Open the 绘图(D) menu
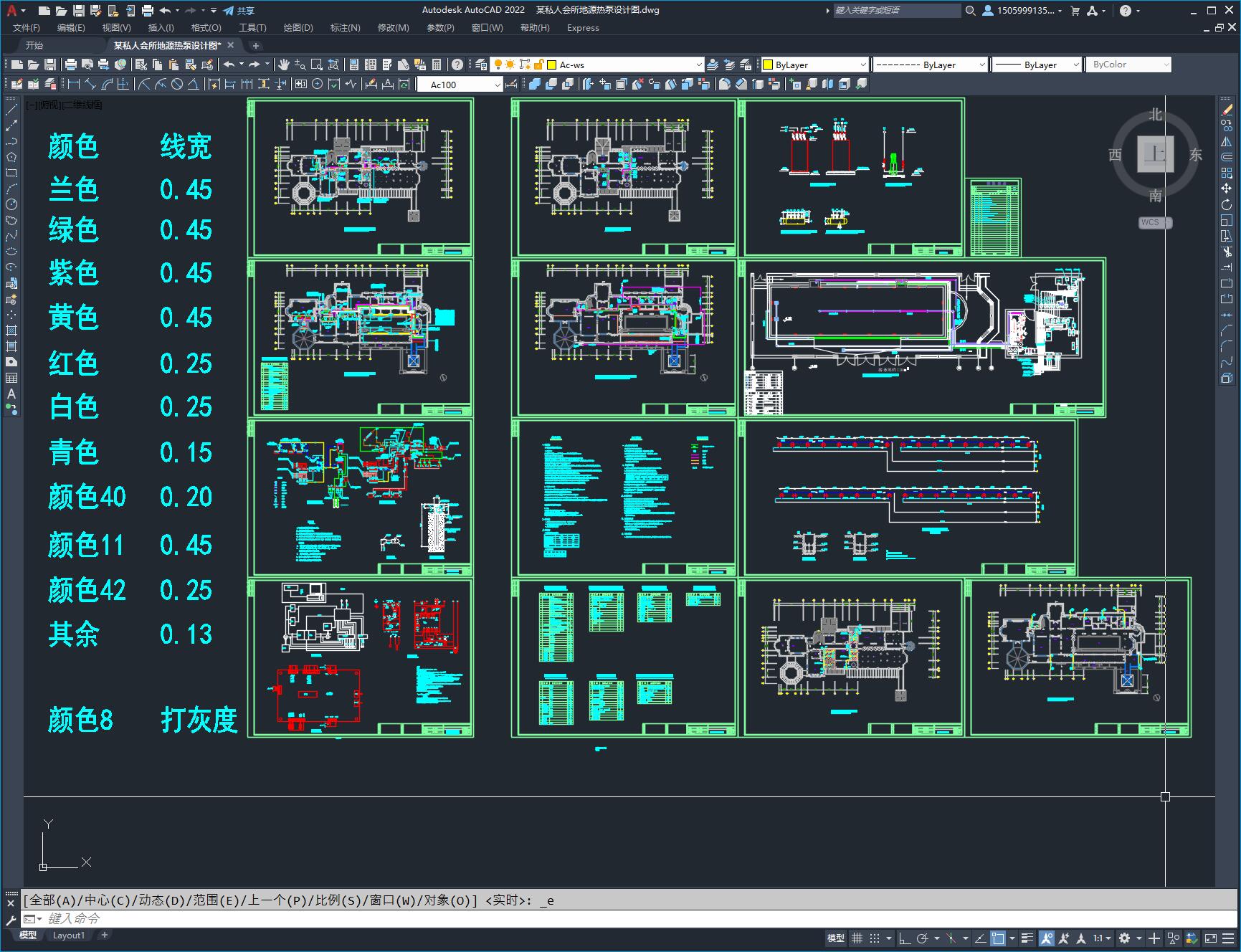This screenshot has height=952, width=1241. [x=298, y=28]
